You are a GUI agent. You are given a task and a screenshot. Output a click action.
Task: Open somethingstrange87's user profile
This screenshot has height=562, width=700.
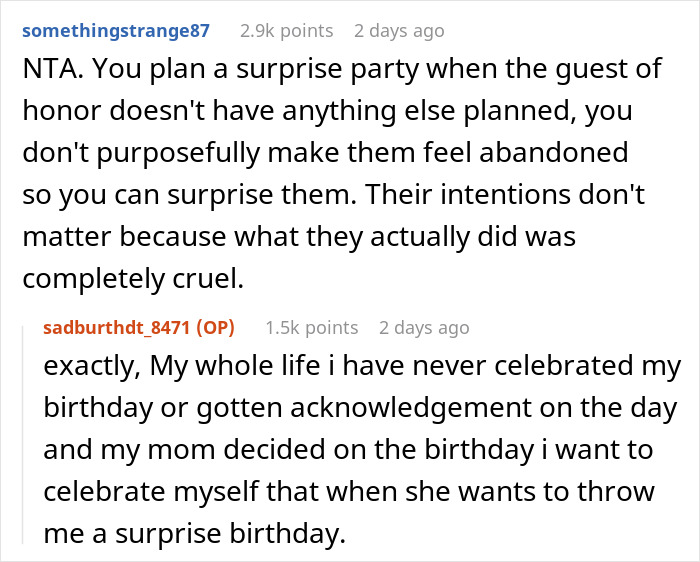[x=116, y=30]
